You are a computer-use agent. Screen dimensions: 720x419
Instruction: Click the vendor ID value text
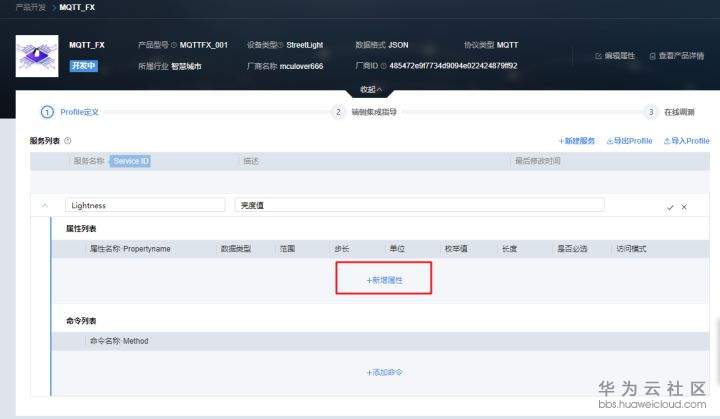point(453,66)
